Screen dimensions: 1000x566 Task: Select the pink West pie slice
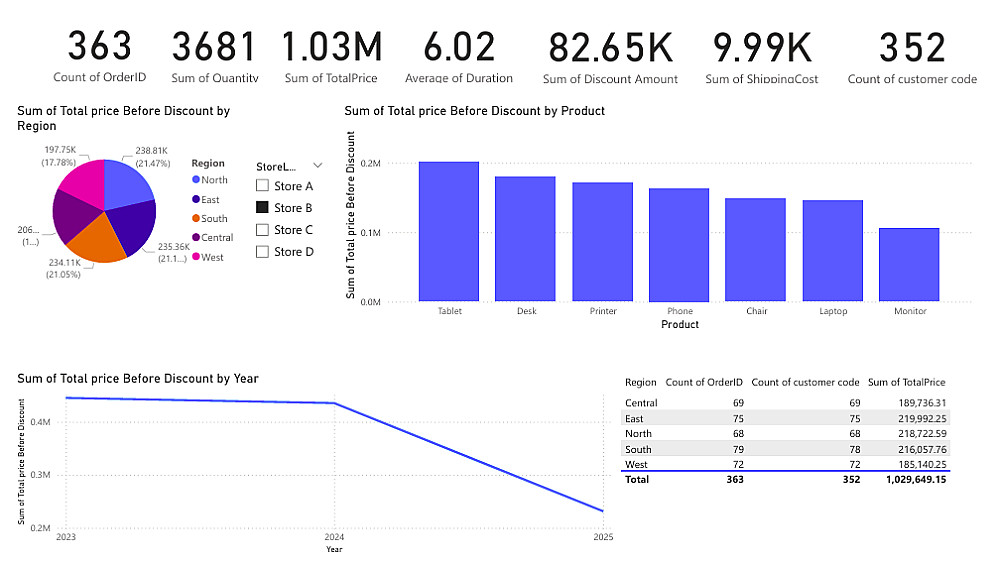[x=87, y=182]
